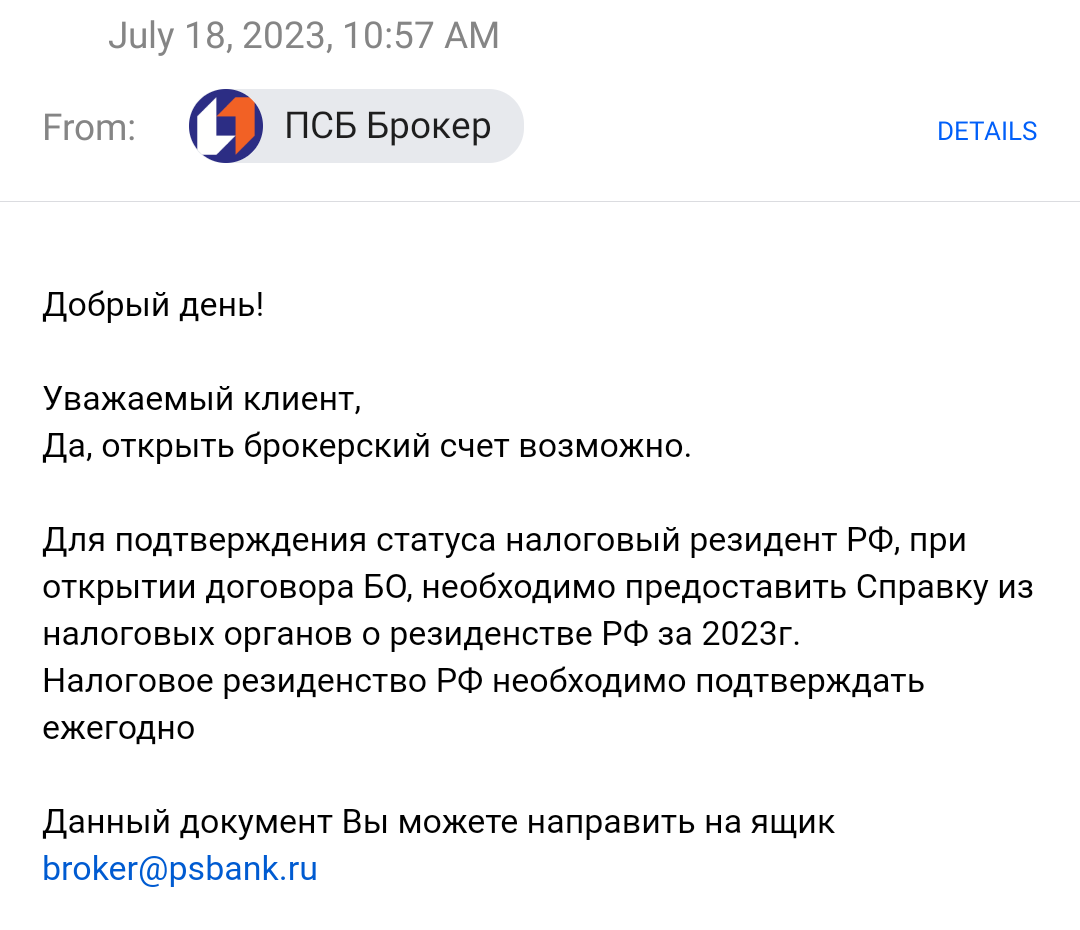Click the July 18, 2023 date stamp
The height and width of the screenshot is (930, 1080).
[303, 36]
